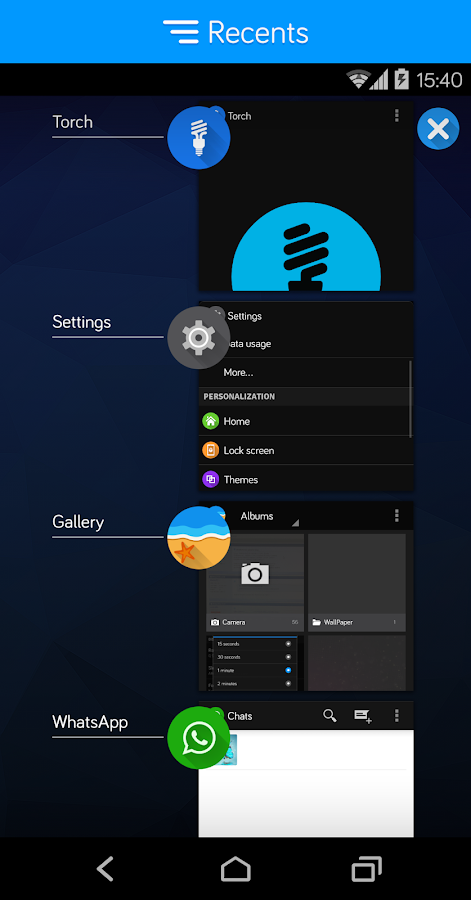This screenshot has width=471, height=900.
Task: Tap the large torch bulb button
Action: pyautogui.click(x=306, y=247)
